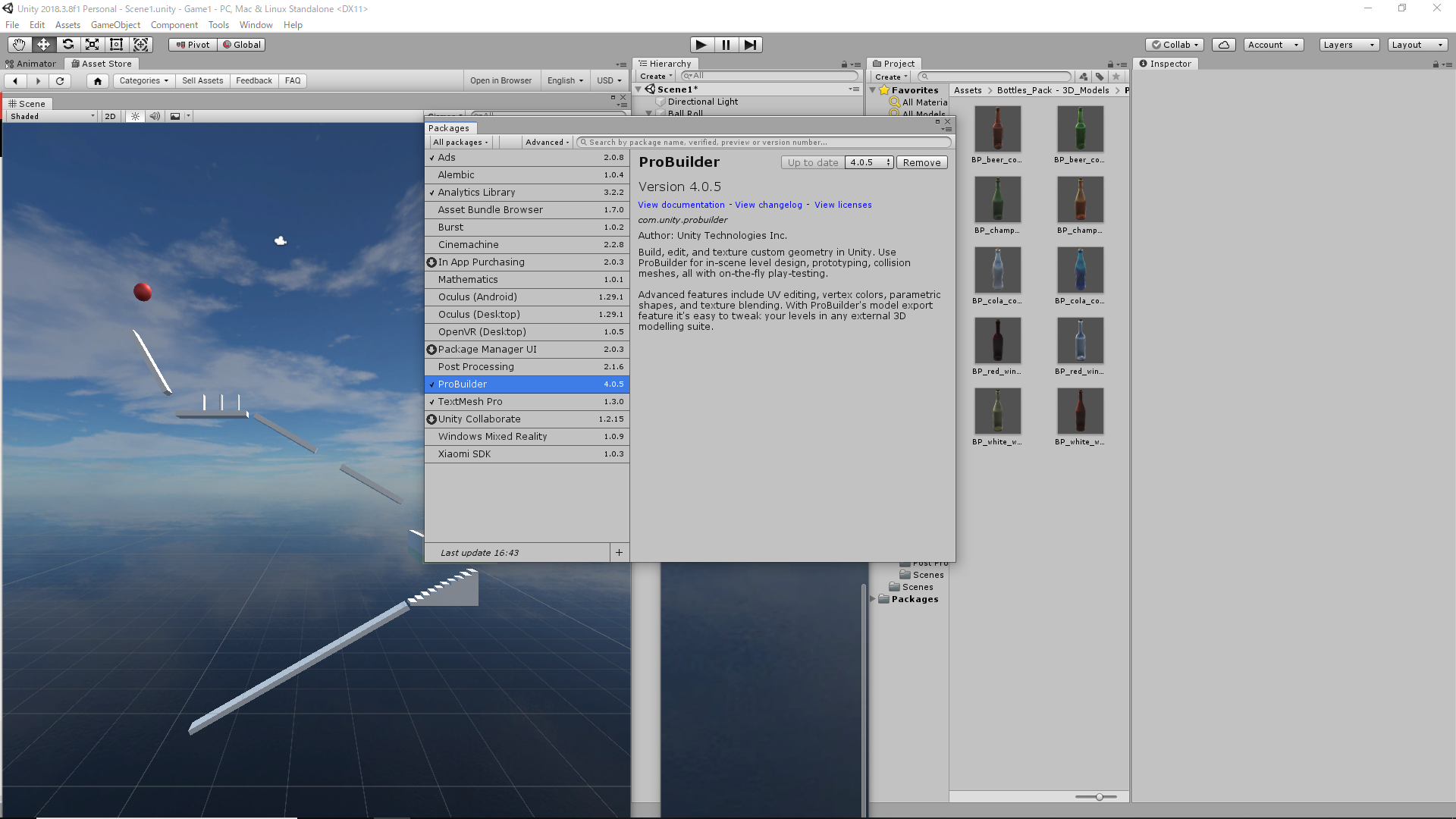
Task: Toggle scene lighting sun icon
Action: (135, 116)
